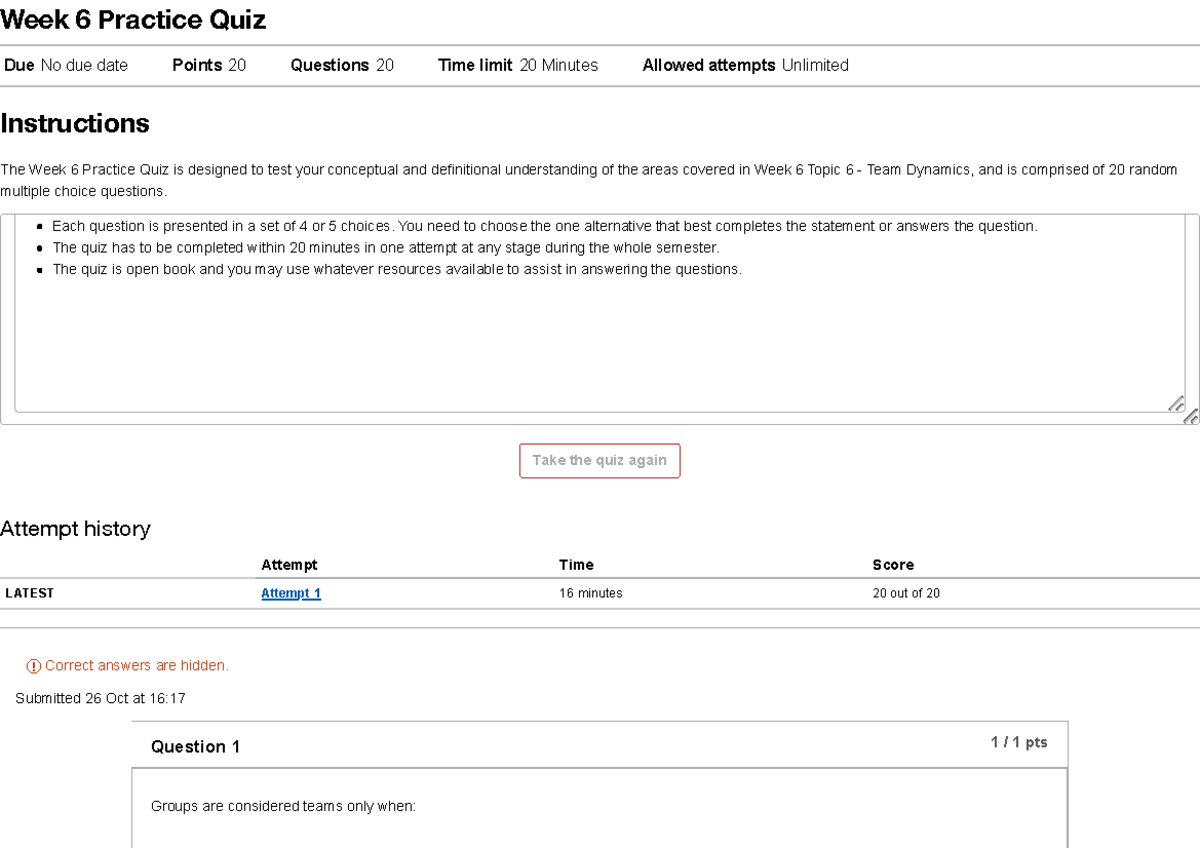The height and width of the screenshot is (848, 1200).
Task: Click the "20 out of 20" score entry
Action: (906, 592)
